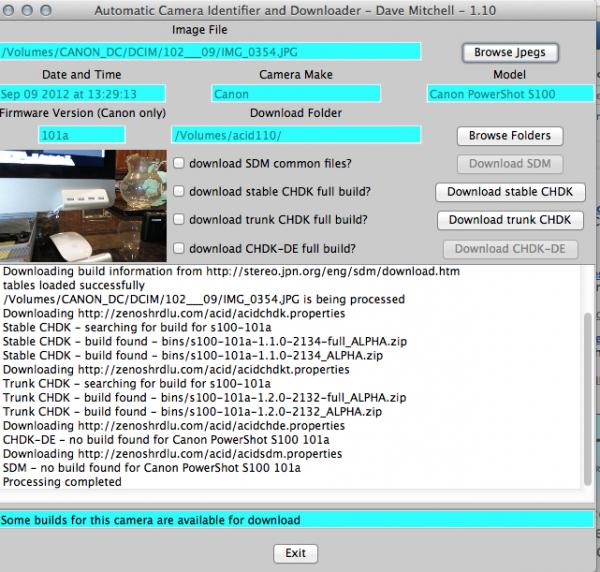Enable download SDM common files checkbox
The image size is (600, 572).
179,163
